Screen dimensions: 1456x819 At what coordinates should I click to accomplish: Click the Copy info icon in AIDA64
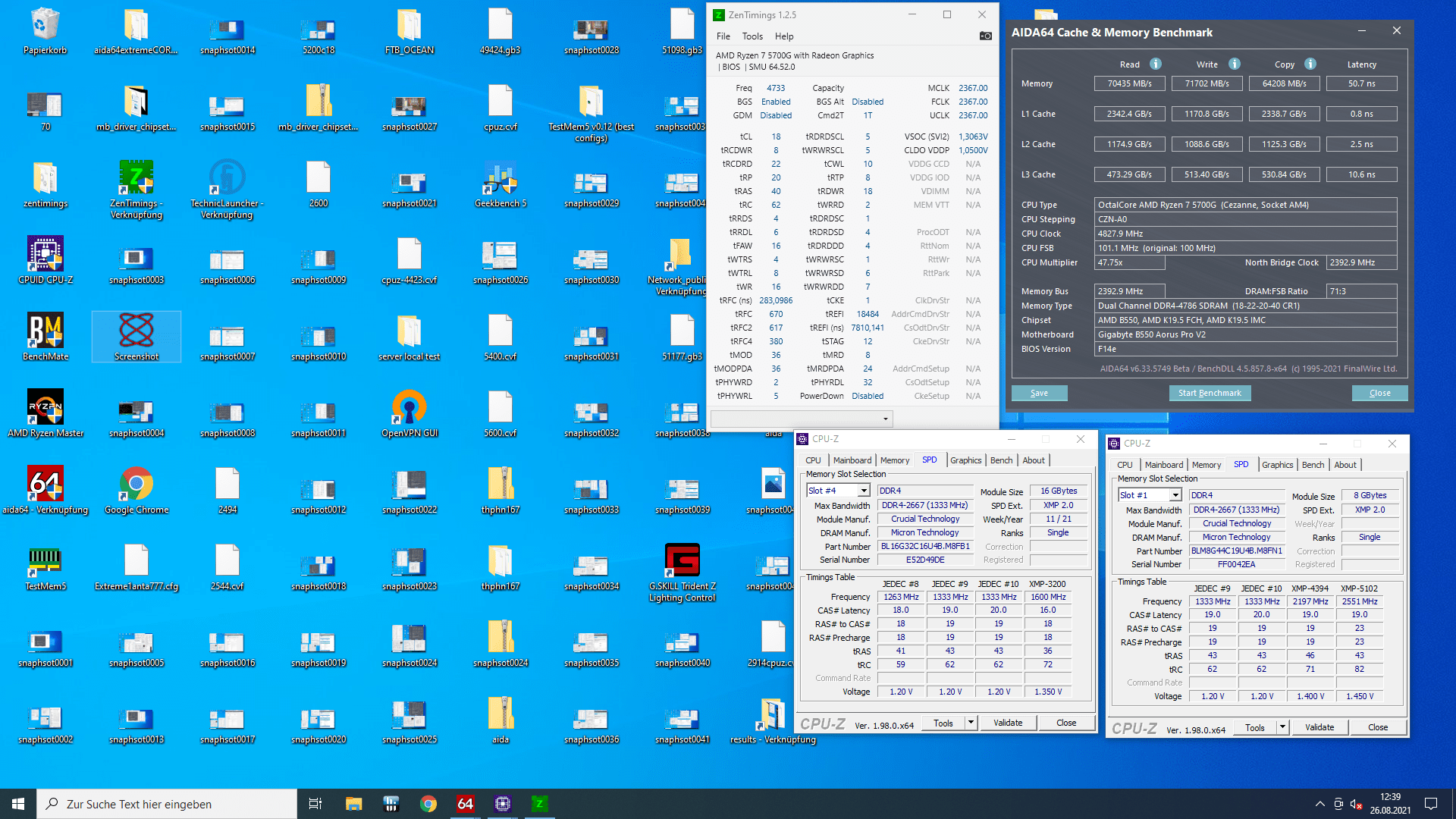[1310, 64]
